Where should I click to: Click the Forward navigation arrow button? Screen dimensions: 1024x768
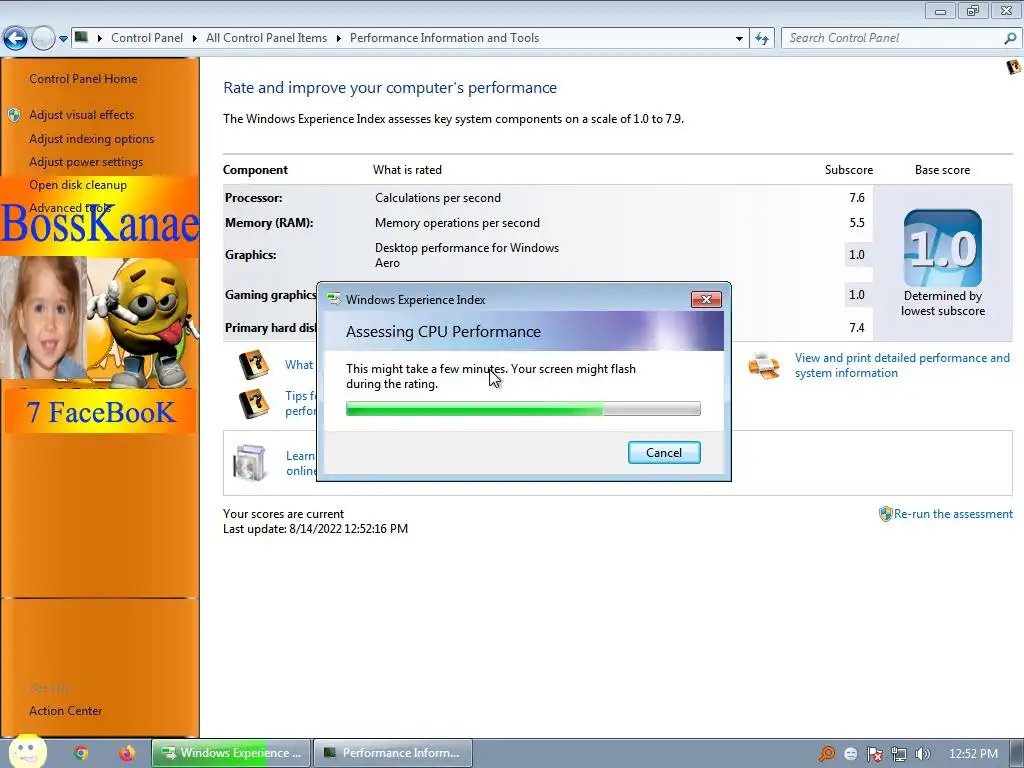tap(43, 39)
